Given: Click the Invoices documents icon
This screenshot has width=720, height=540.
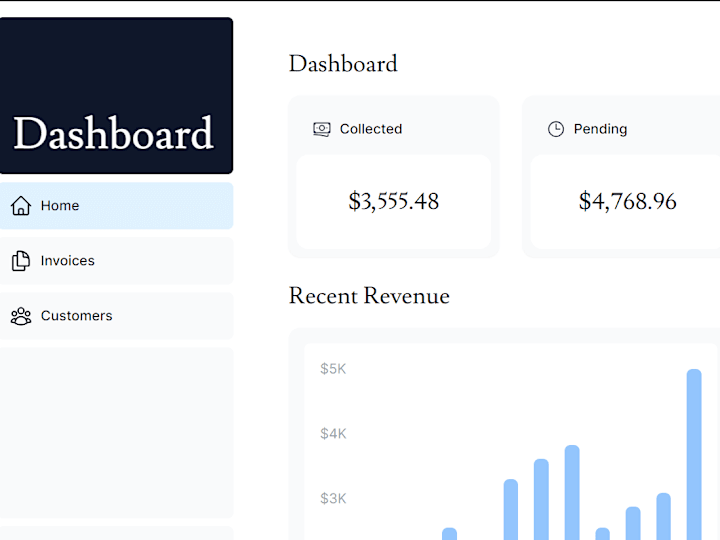Looking at the screenshot, I should click(x=21, y=260).
